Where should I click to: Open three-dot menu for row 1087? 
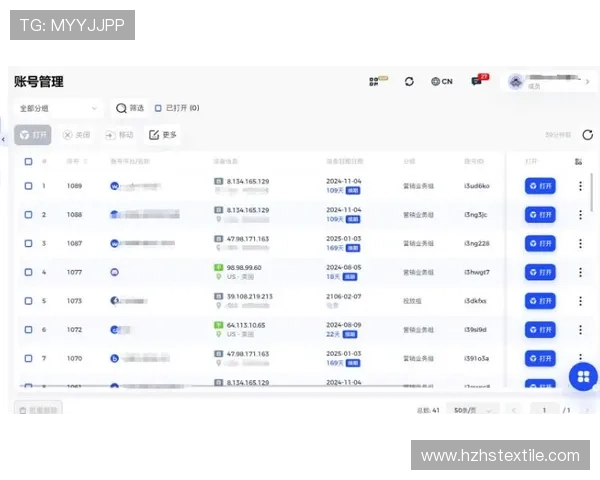[x=580, y=243]
